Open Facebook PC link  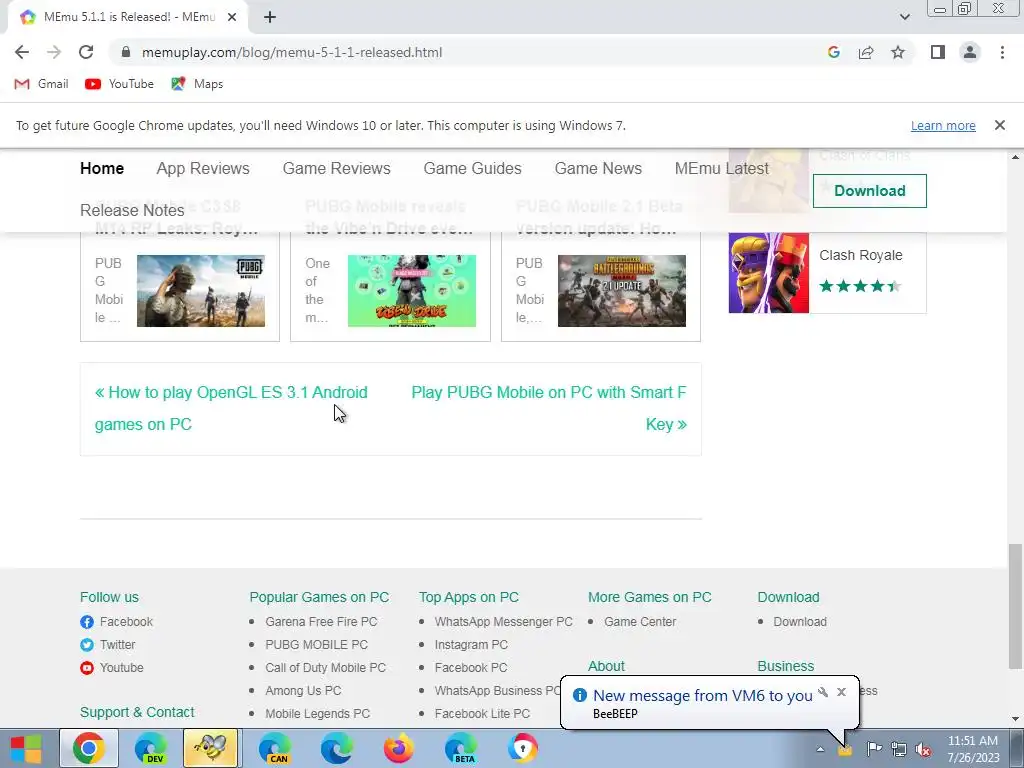(x=471, y=667)
